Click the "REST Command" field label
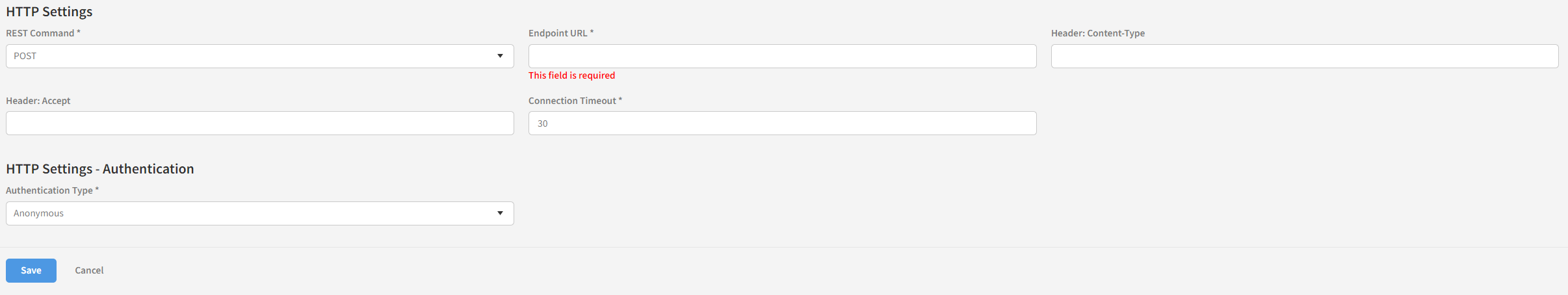 [40, 33]
